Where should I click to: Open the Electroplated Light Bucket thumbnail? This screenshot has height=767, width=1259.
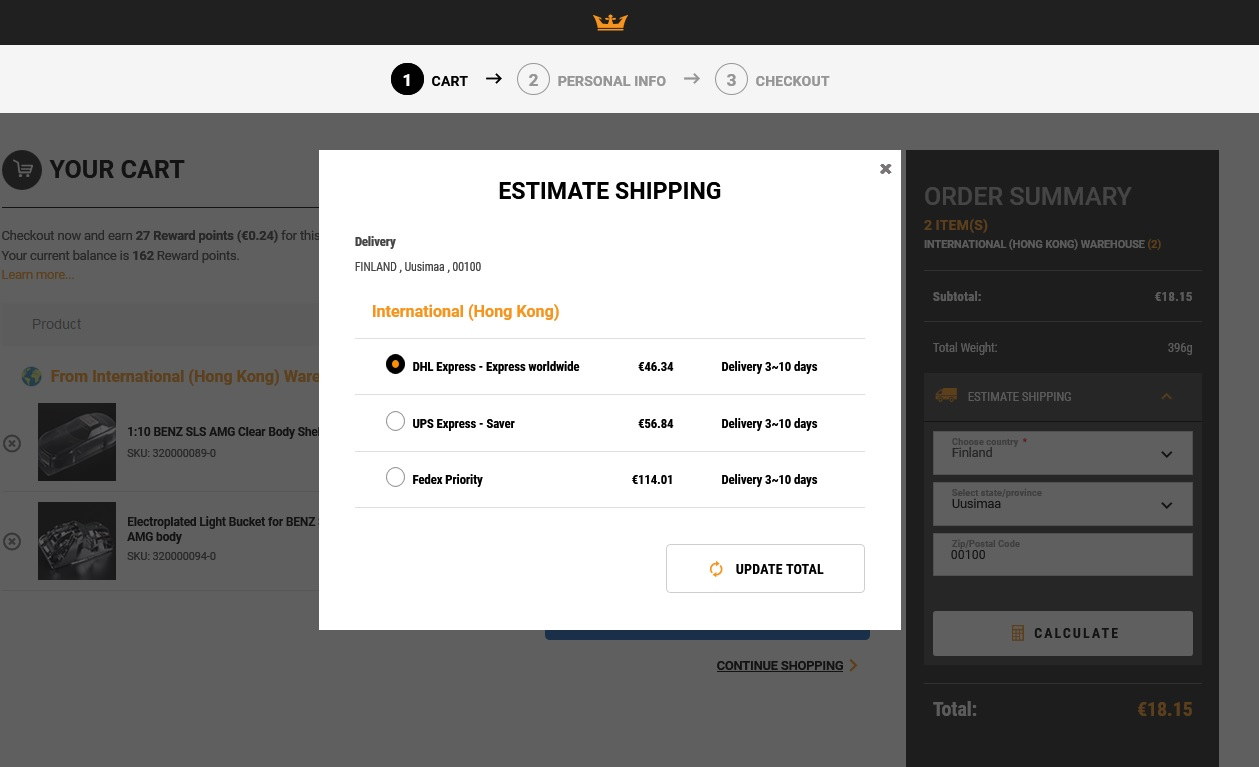[77, 541]
